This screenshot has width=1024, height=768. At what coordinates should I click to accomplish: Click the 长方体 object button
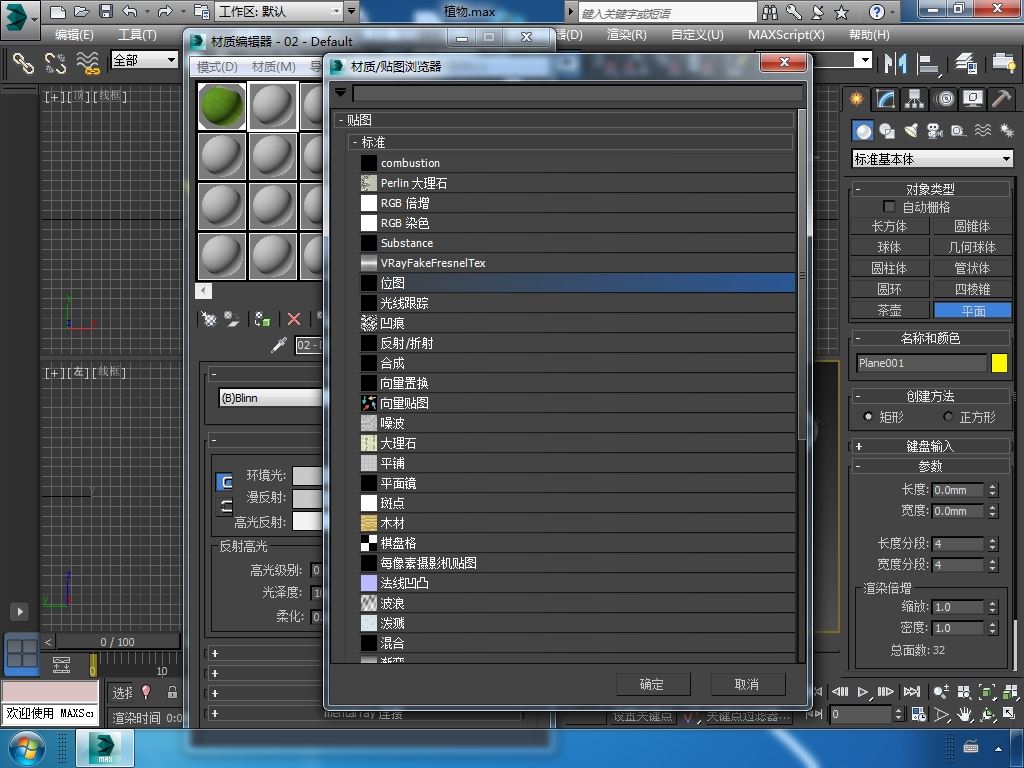coord(889,226)
